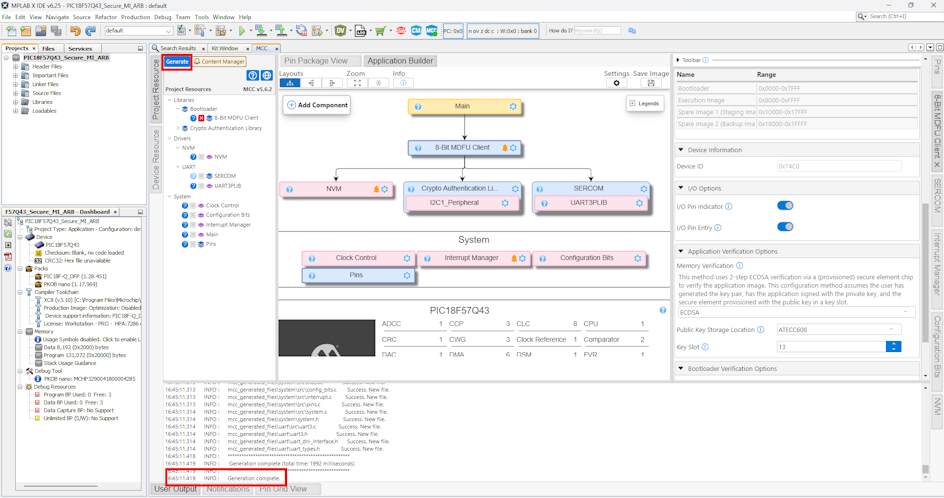Click the Key Slot number stepper
The width and height of the screenshot is (944, 498).
[893, 347]
